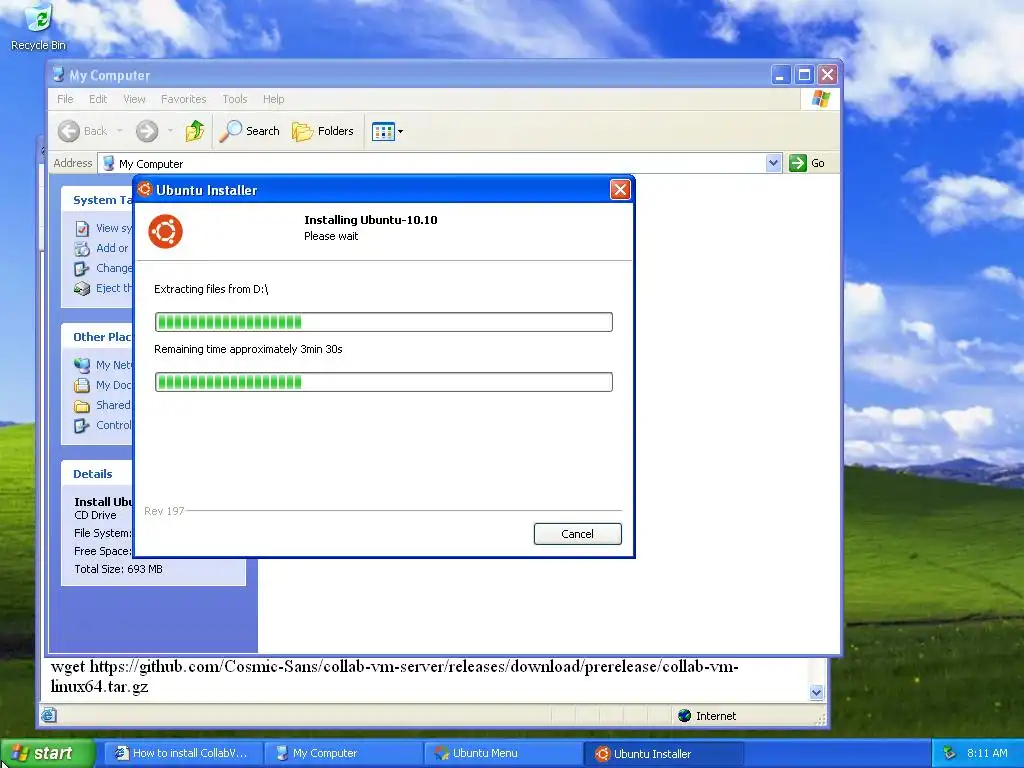Expand the Address bar dropdown arrow
1024x768 pixels.
click(773, 163)
